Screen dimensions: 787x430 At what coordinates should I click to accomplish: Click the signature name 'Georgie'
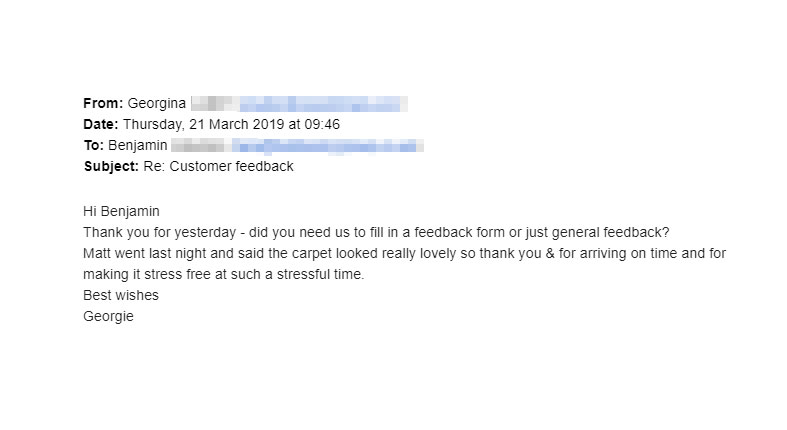[109, 317]
